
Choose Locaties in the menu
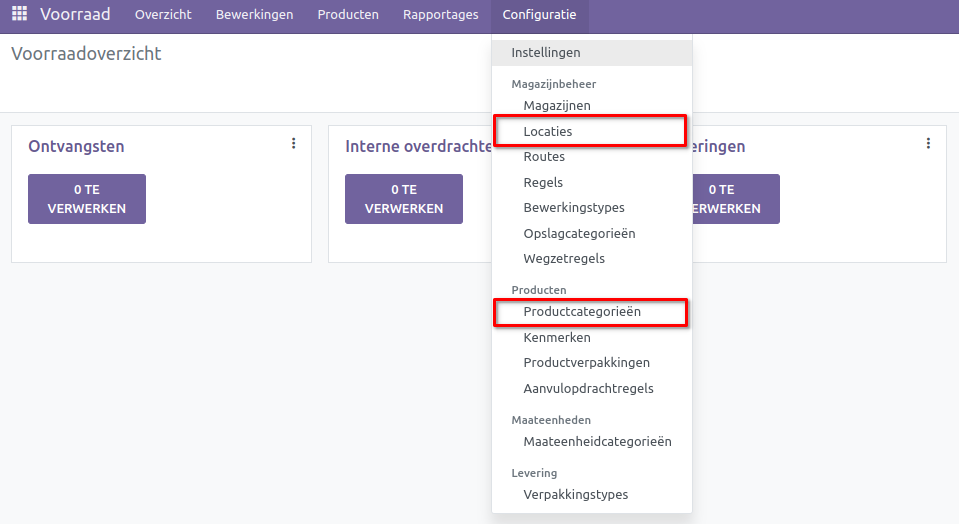(548, 131)
